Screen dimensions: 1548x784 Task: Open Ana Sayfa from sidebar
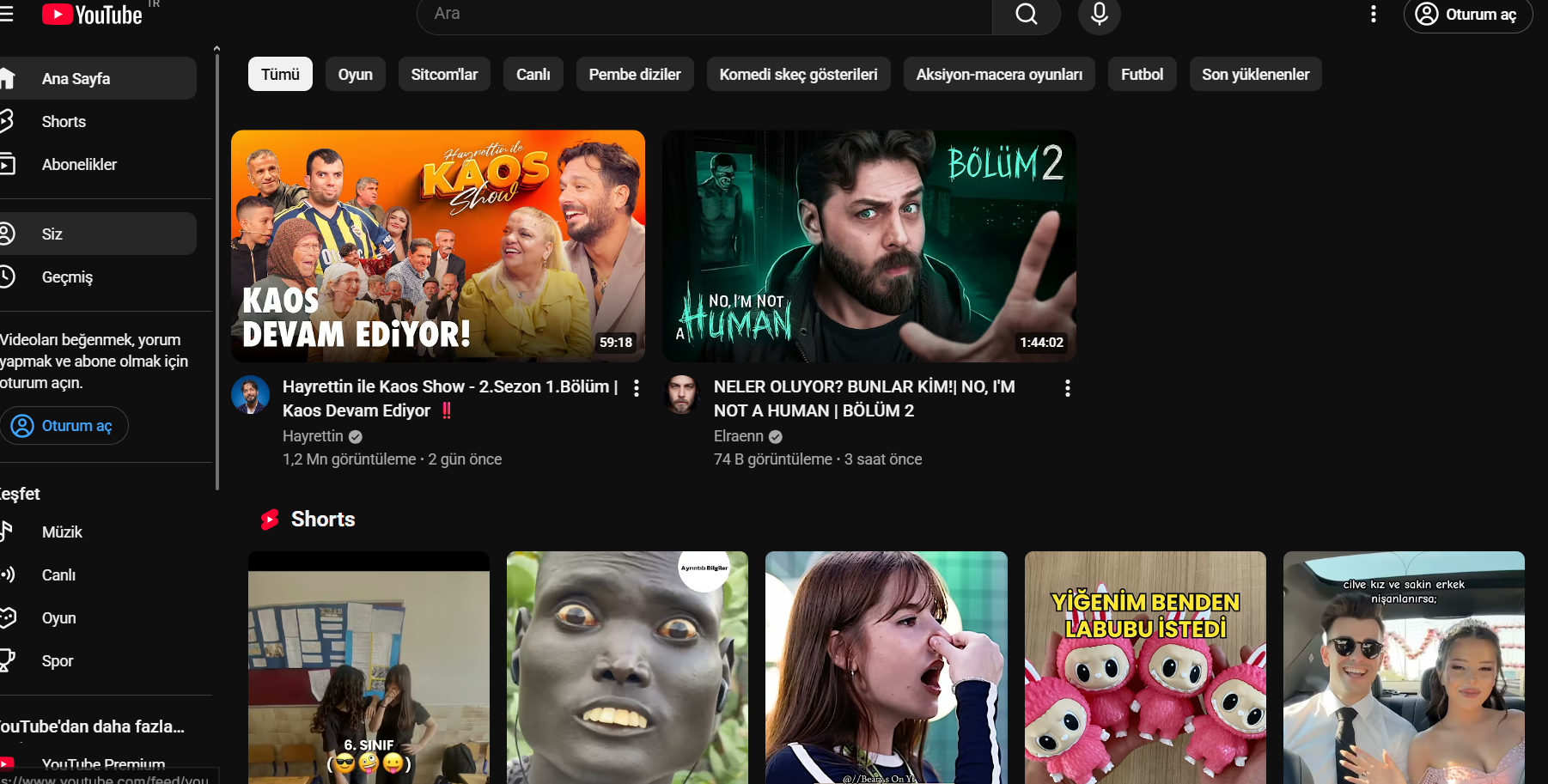tap(98, 79)
